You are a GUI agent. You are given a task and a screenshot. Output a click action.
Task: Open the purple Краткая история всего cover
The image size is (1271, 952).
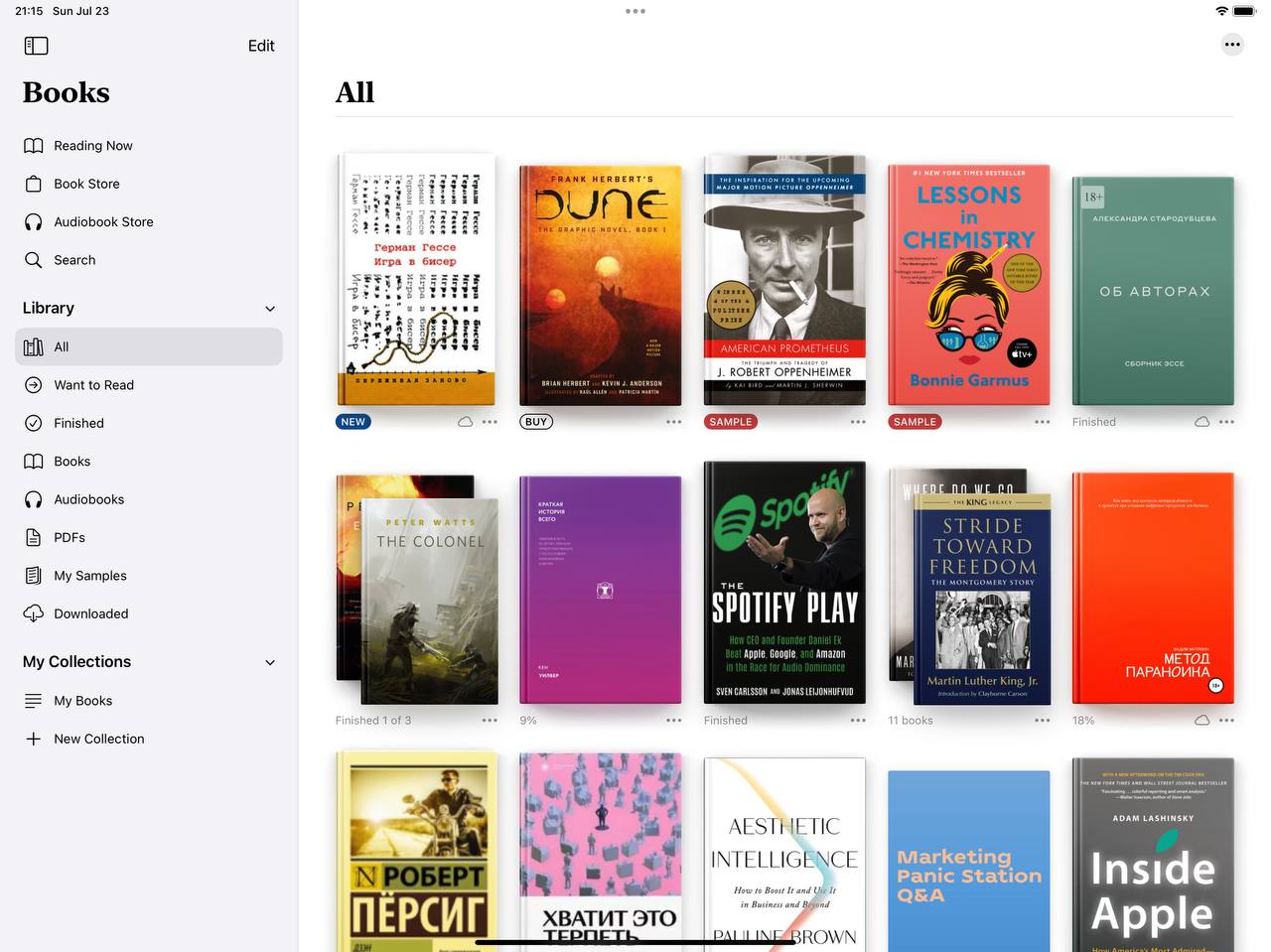pos(601,591)
